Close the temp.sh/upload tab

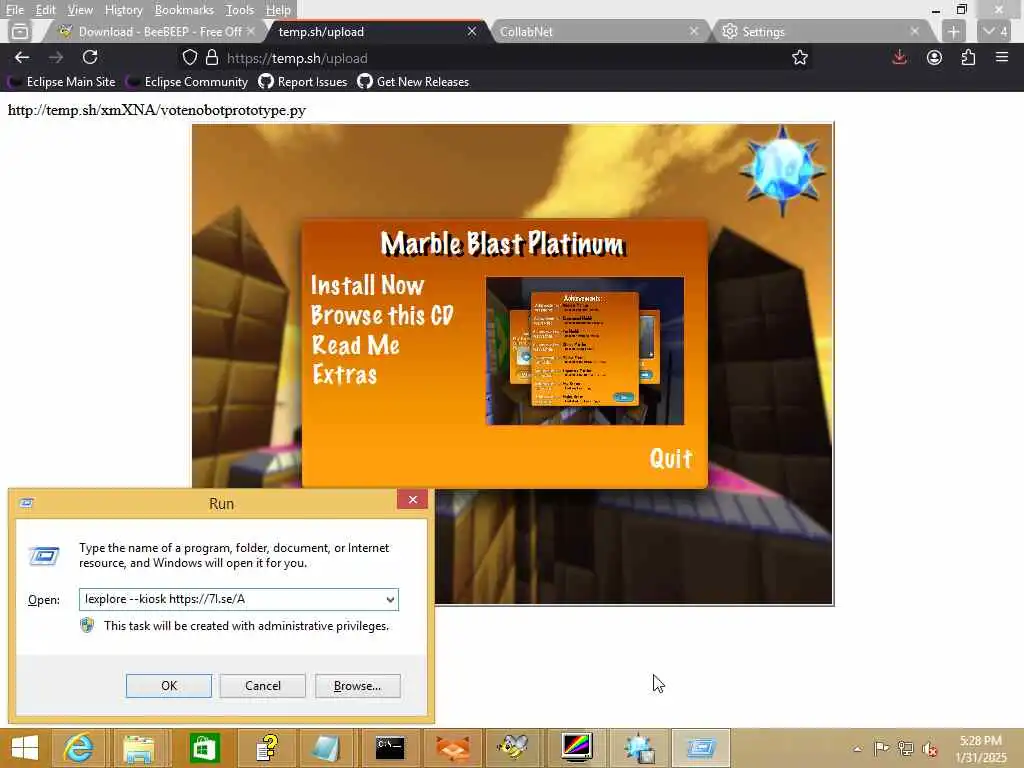point(472,31)
